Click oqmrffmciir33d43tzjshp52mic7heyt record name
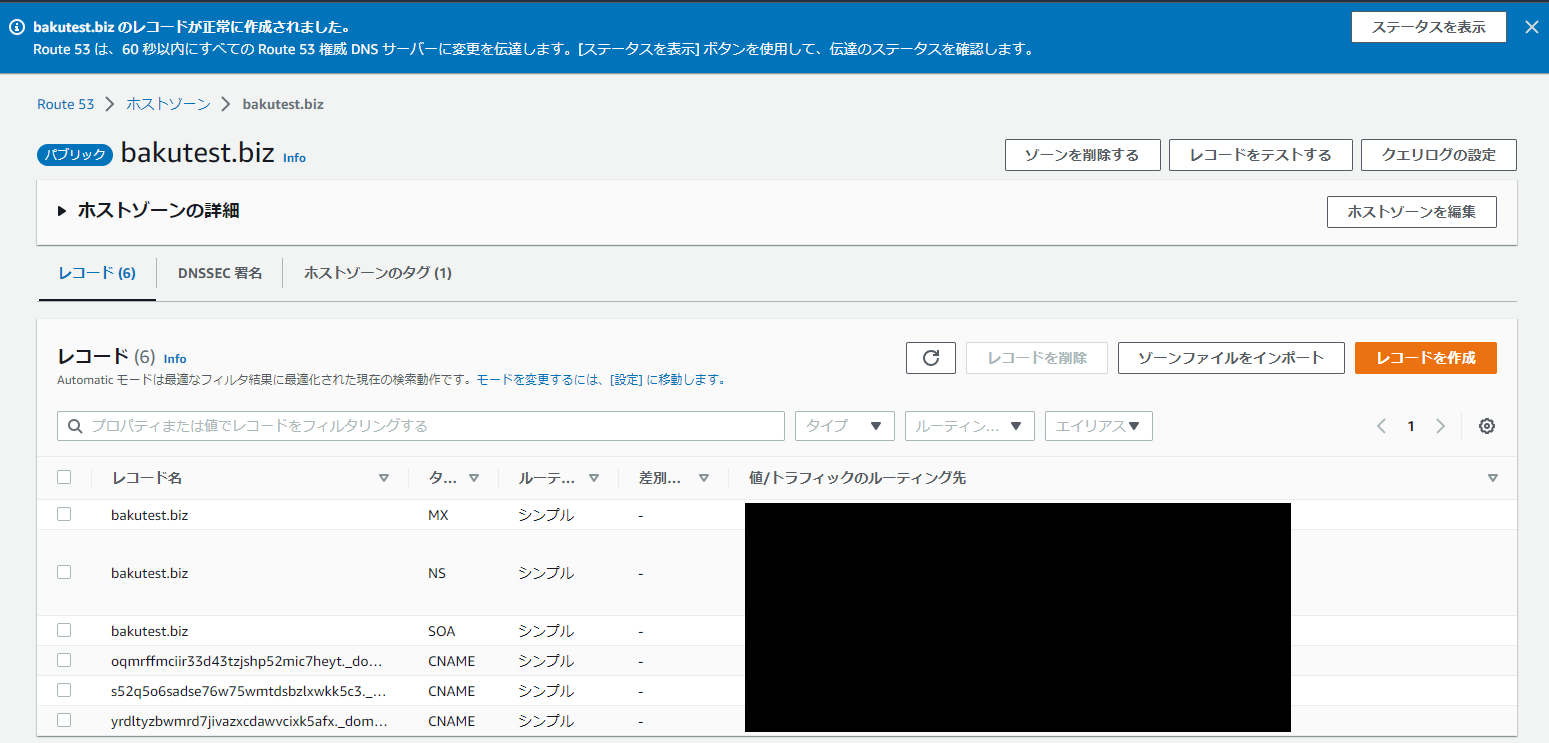 (x=248, y=661)
